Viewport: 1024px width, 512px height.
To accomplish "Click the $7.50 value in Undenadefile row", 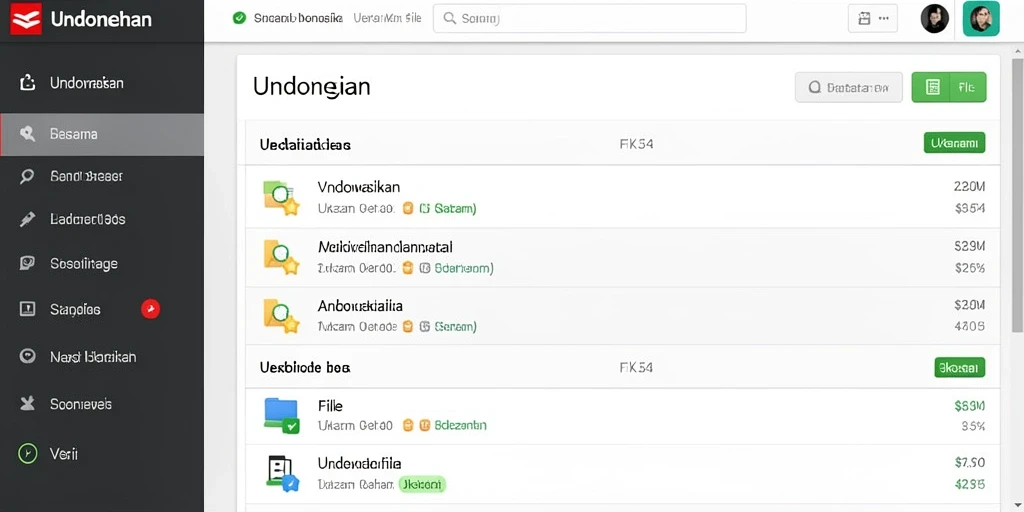I will (x=970, y=463).
